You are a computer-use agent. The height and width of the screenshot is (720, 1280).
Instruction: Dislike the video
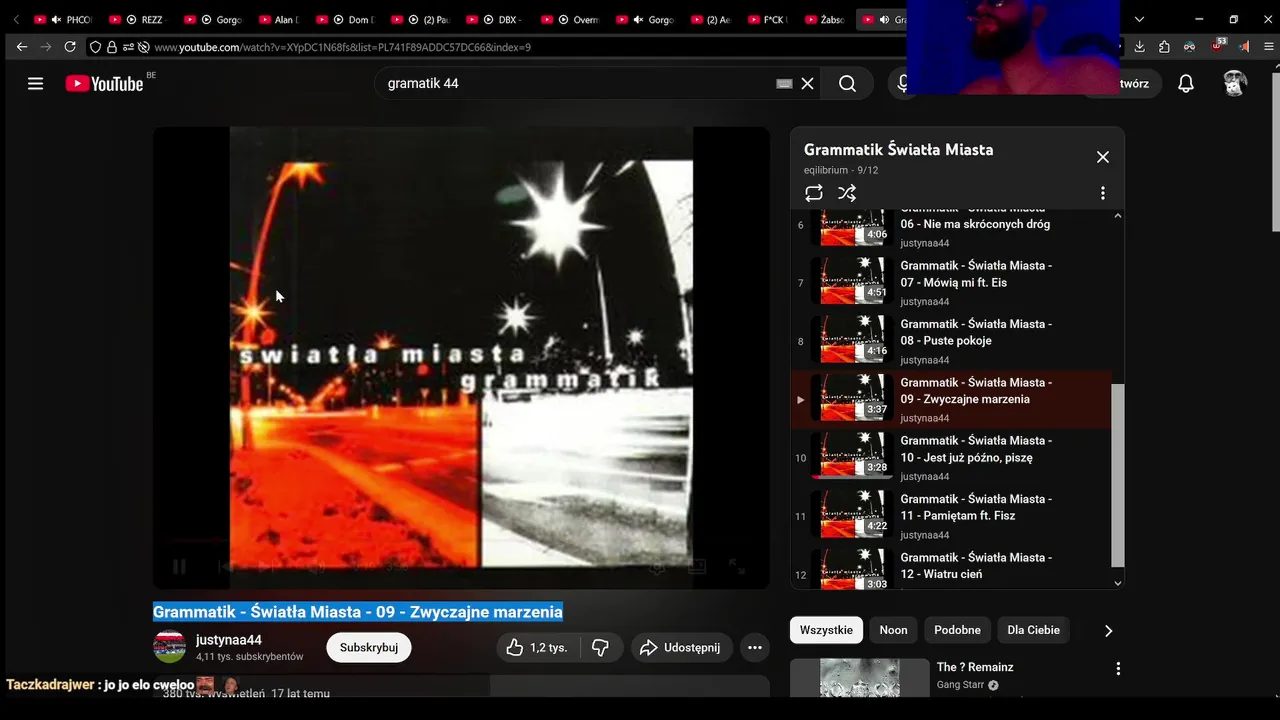point(601,647)
